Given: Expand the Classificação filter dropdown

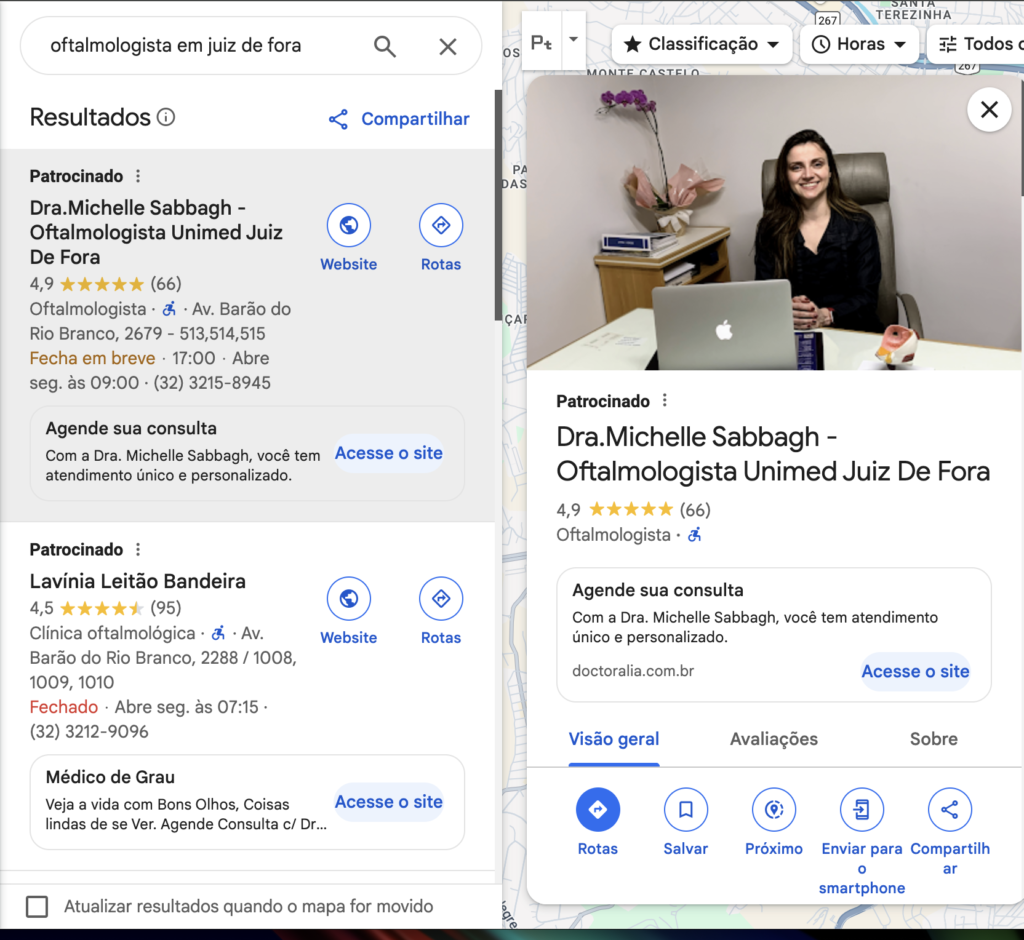Looking at the screenshot, I should coord(702,44).
